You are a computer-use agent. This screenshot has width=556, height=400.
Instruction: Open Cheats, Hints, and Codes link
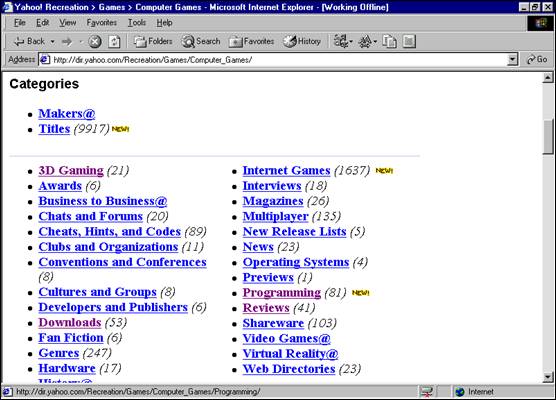[x=110, y=232]
